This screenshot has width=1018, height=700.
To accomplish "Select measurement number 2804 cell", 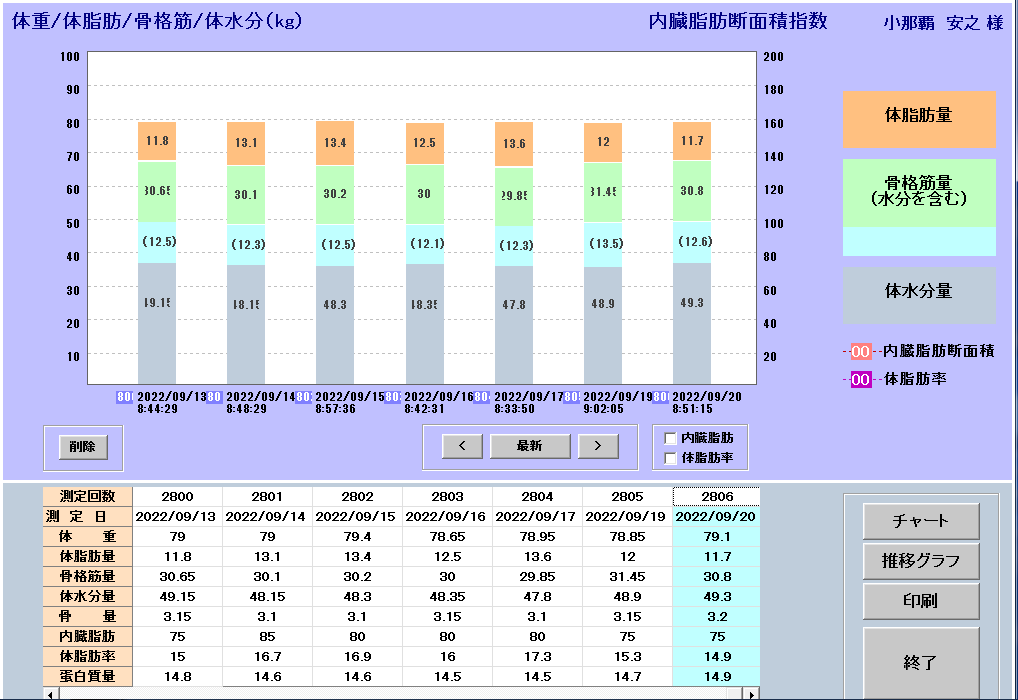I will point(538,497).
